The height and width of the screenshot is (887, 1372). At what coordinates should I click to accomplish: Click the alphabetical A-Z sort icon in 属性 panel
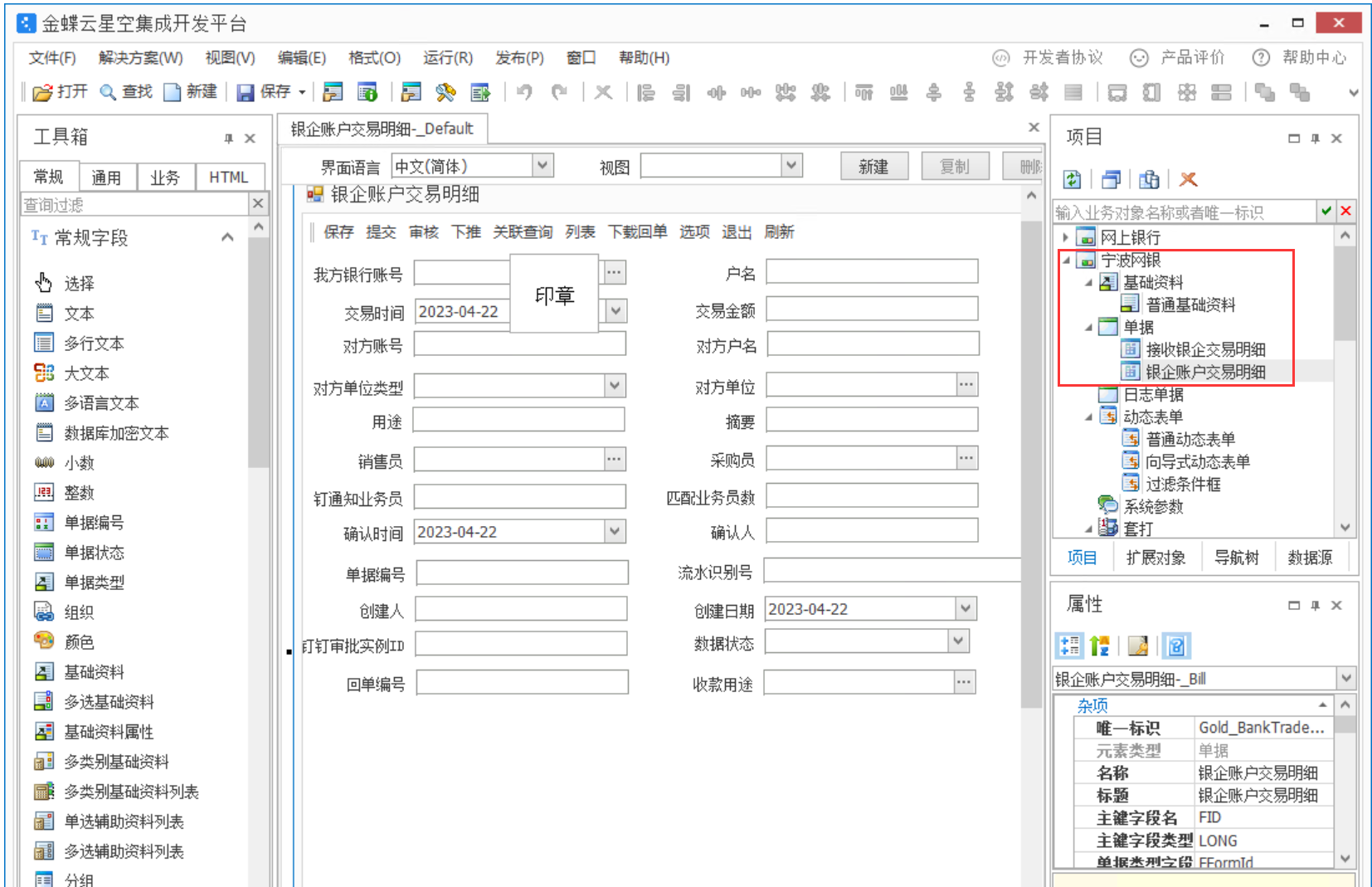(1100, 646)
